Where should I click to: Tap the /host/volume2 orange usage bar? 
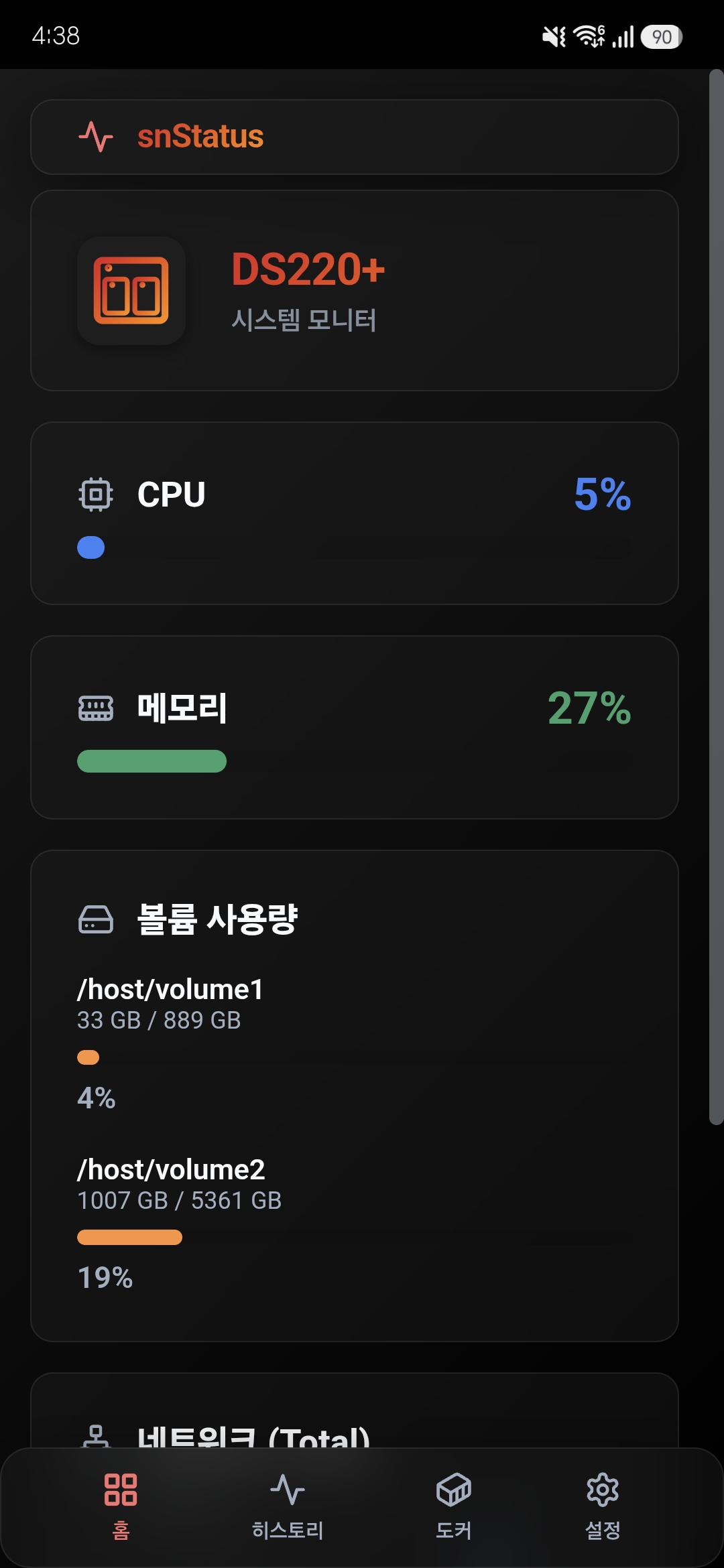click(x=129, y=1237)
